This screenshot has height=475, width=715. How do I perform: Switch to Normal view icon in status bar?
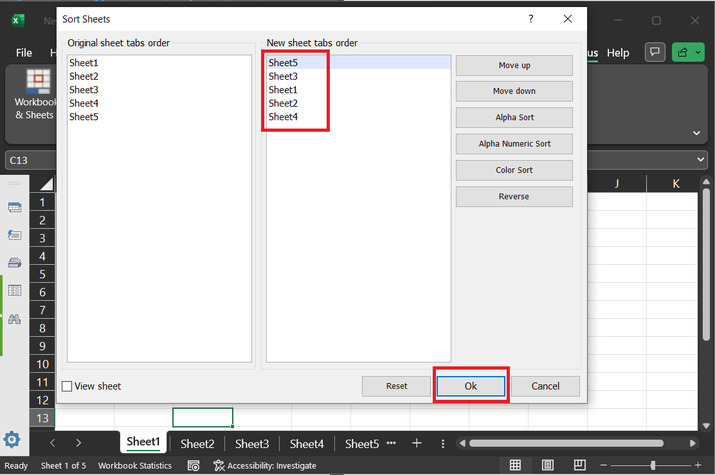tap(515, 465)
